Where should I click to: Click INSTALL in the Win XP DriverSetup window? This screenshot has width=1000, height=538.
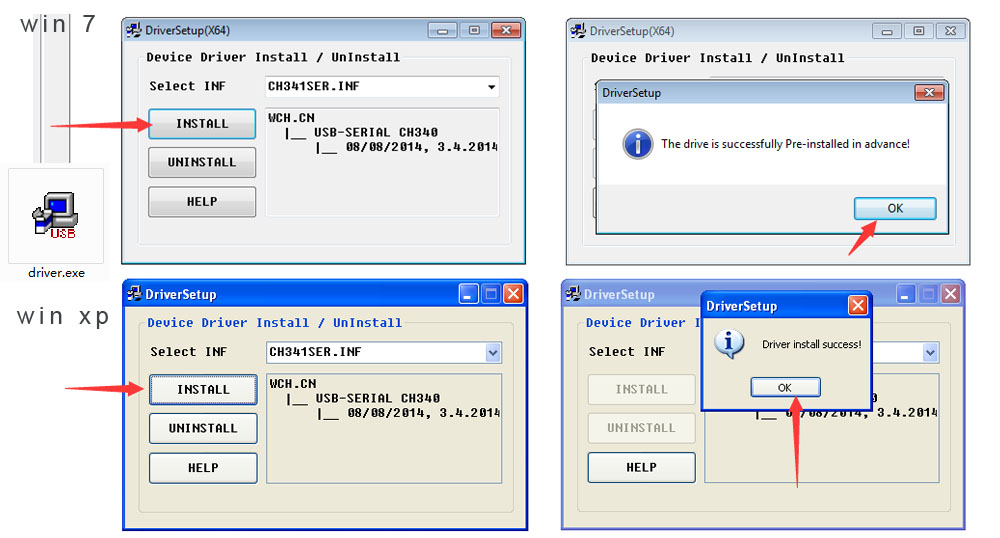(x=203, y=389)
